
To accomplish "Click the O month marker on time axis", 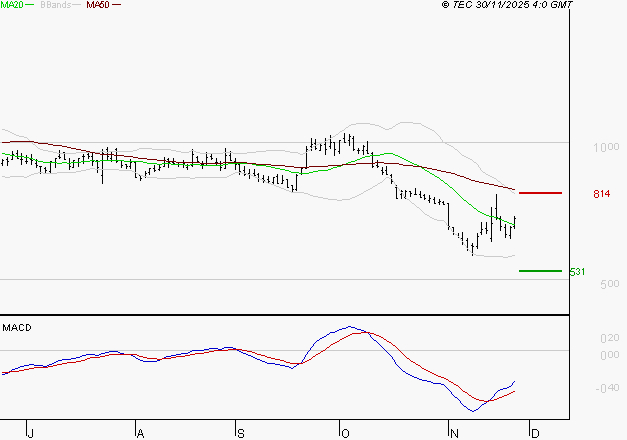I will pos(345,433).
